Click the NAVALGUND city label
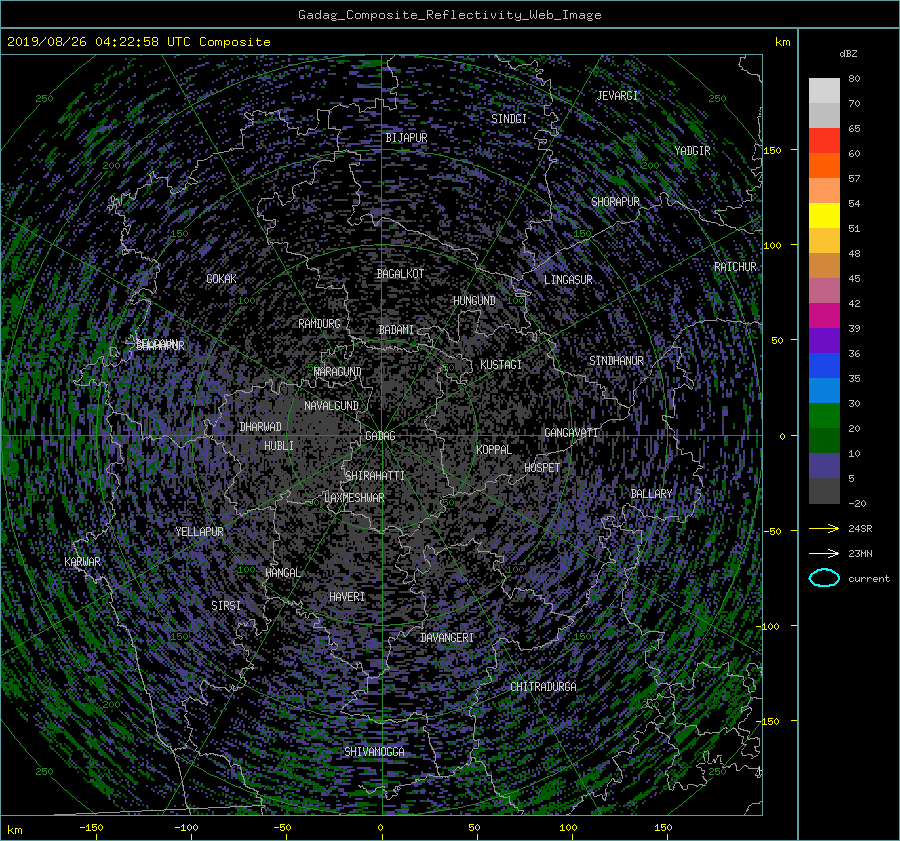900x841 pixels. [x=331, y=406]
